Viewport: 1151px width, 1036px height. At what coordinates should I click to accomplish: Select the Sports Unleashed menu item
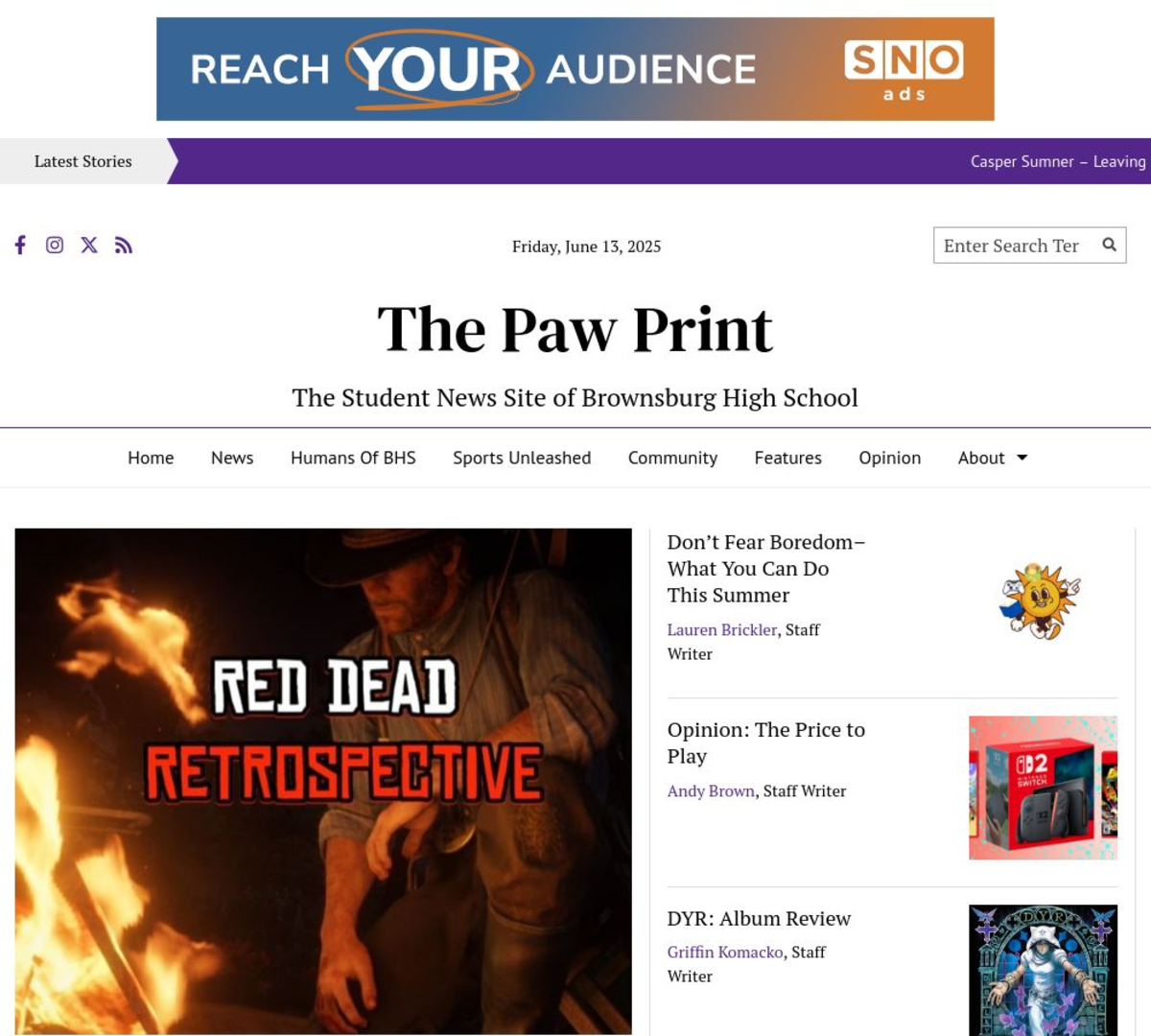522,458
